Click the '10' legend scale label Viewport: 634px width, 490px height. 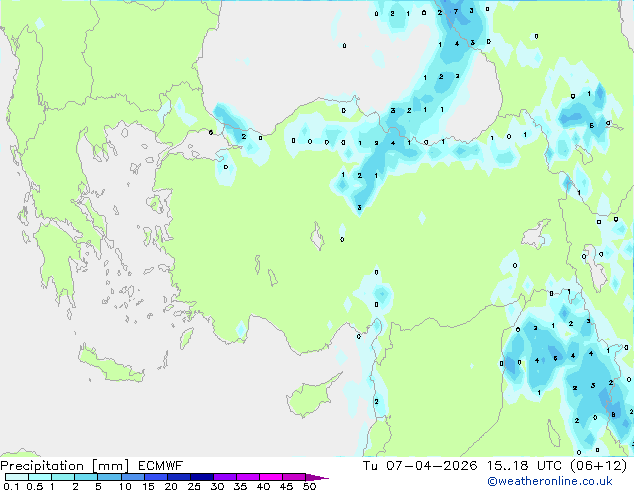tap(125, 486)
